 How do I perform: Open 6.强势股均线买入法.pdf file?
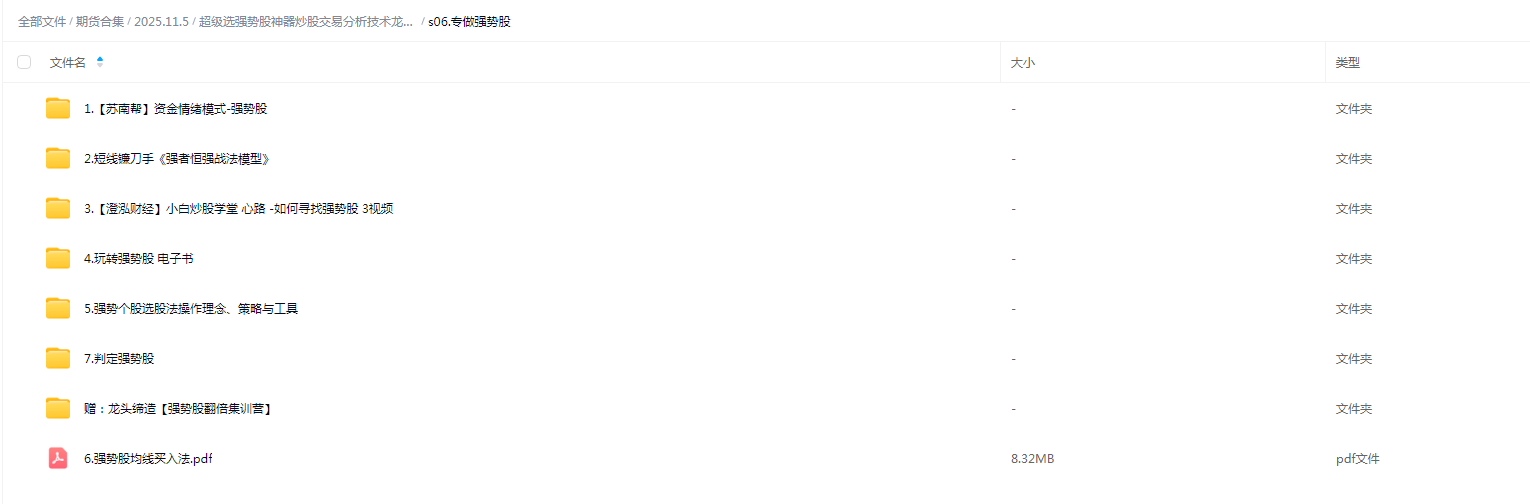pos(148,459)
